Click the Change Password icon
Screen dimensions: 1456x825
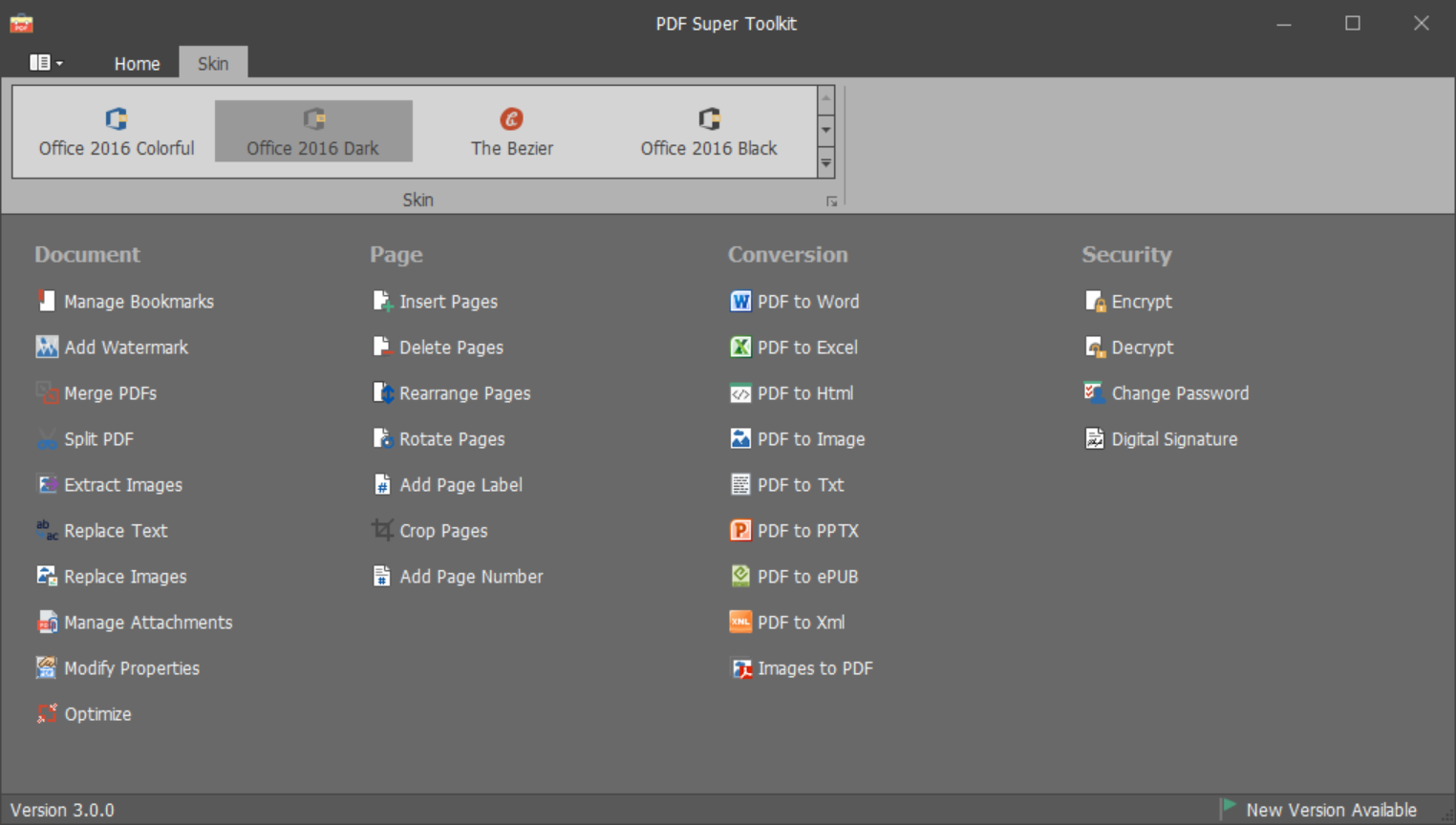tap(1095, 393)
